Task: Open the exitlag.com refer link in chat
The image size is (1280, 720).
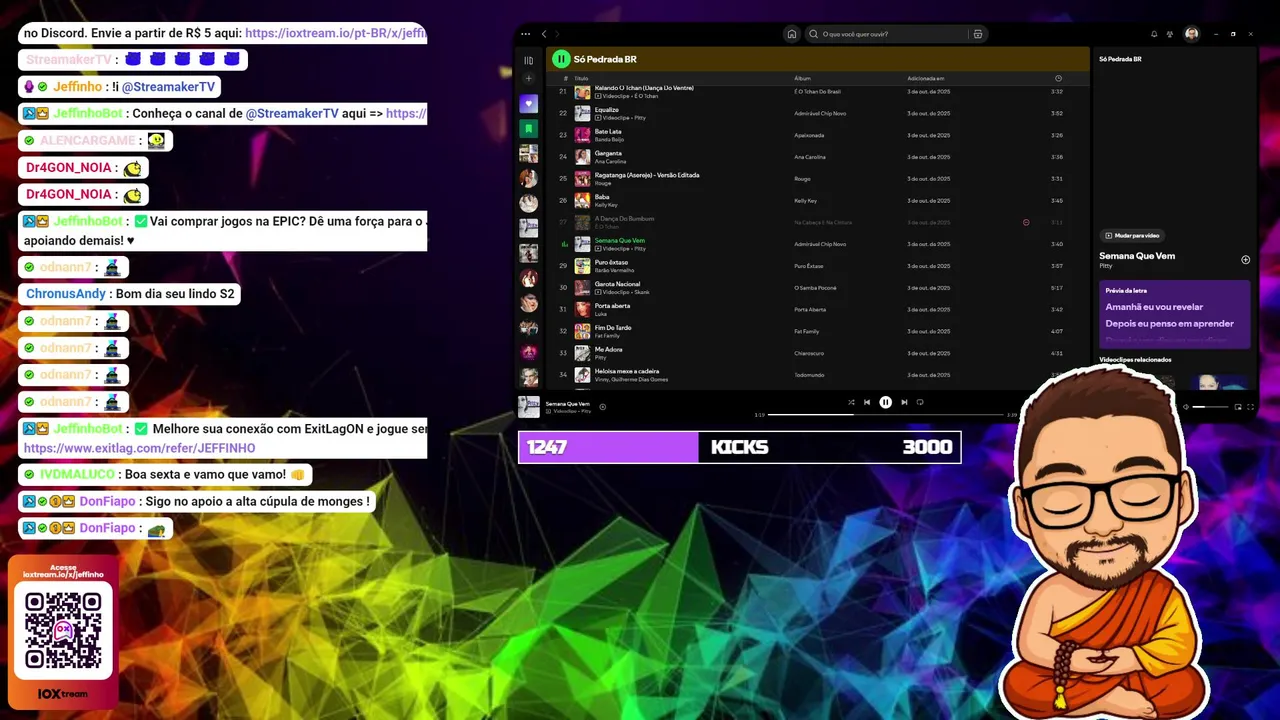Action: (139, 448)
